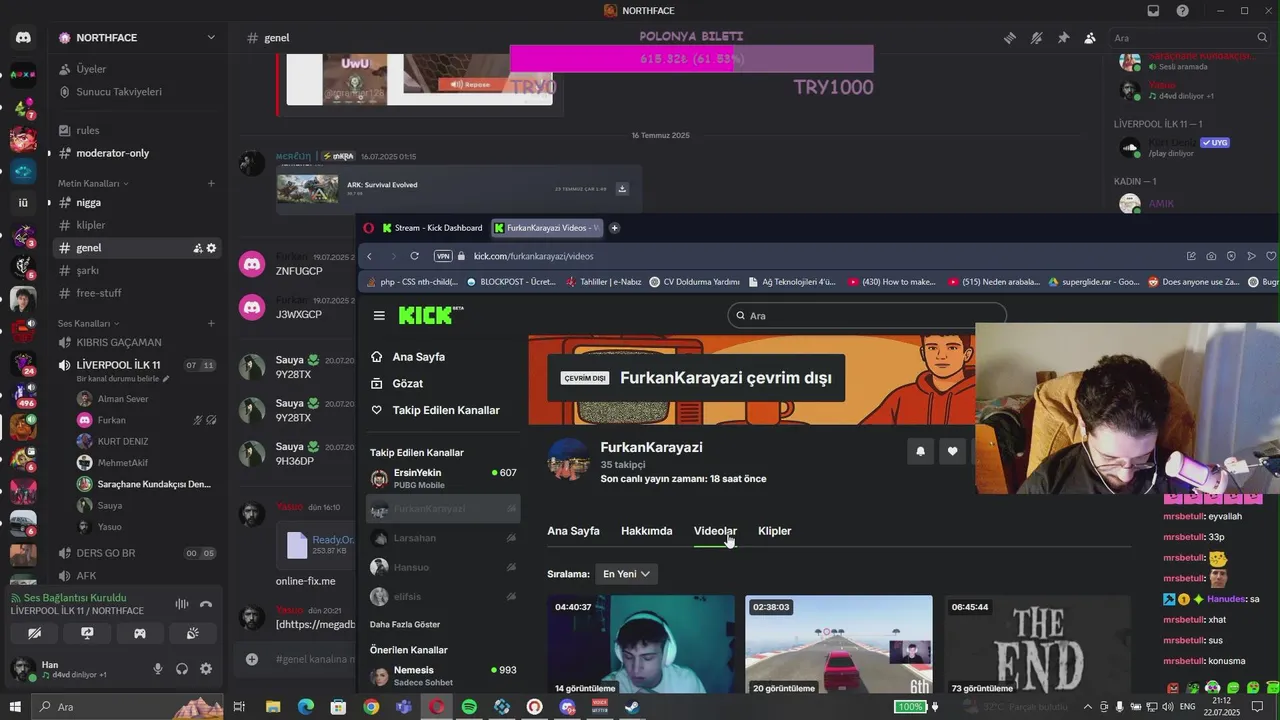Click the Discord search box labeled Ara
Image resolution: width=1280 pixels, height=720 pixels.
pos(1190,38)
